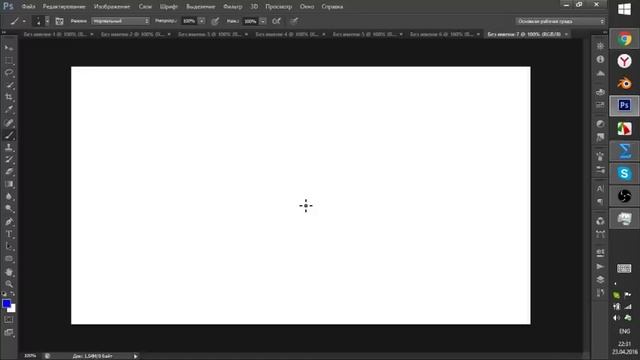Viewport: 640px width, 360px height.
Task: Click the zoom level field in status bar
Action: tap(30, 356)
